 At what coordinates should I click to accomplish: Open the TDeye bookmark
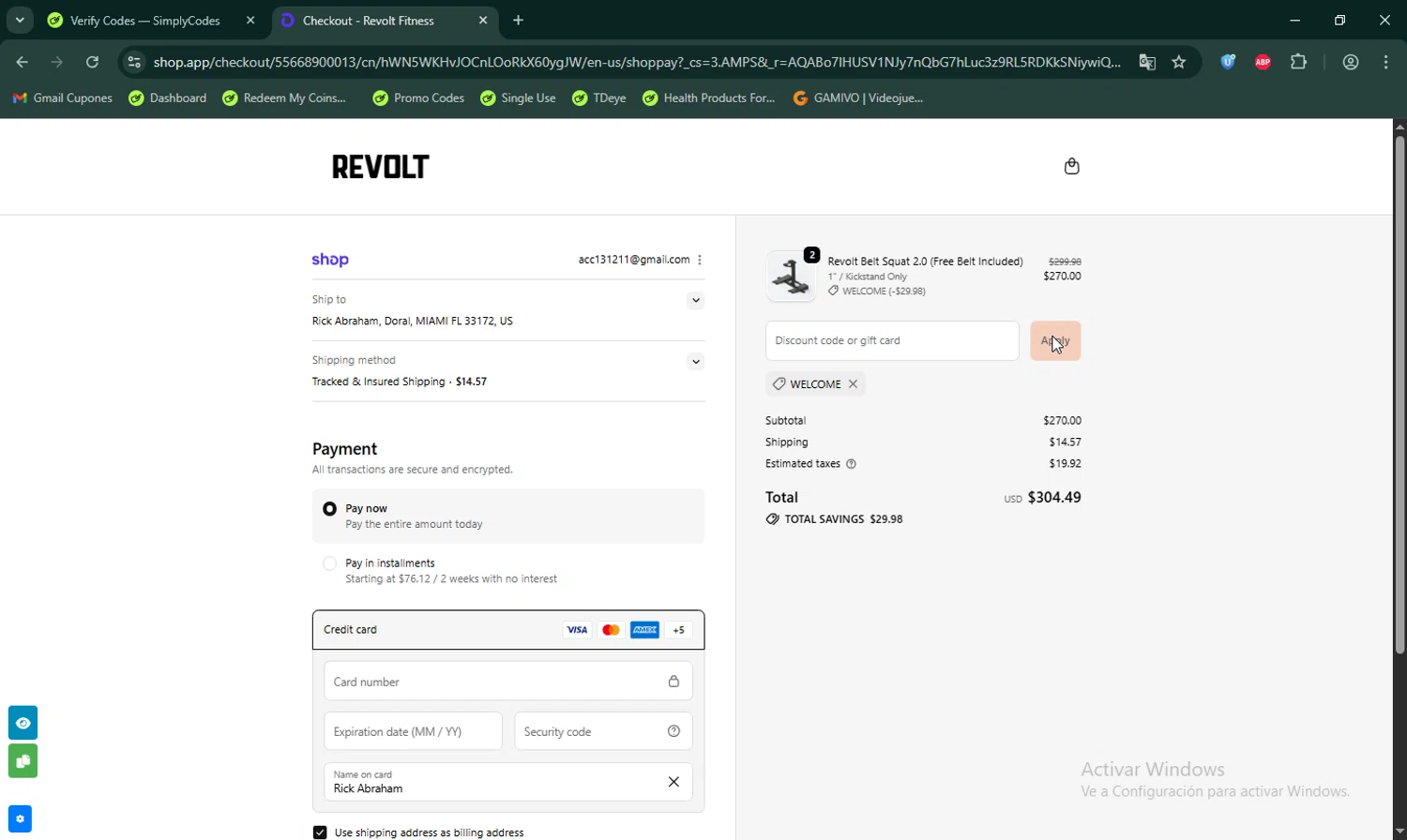pos(599,97)
